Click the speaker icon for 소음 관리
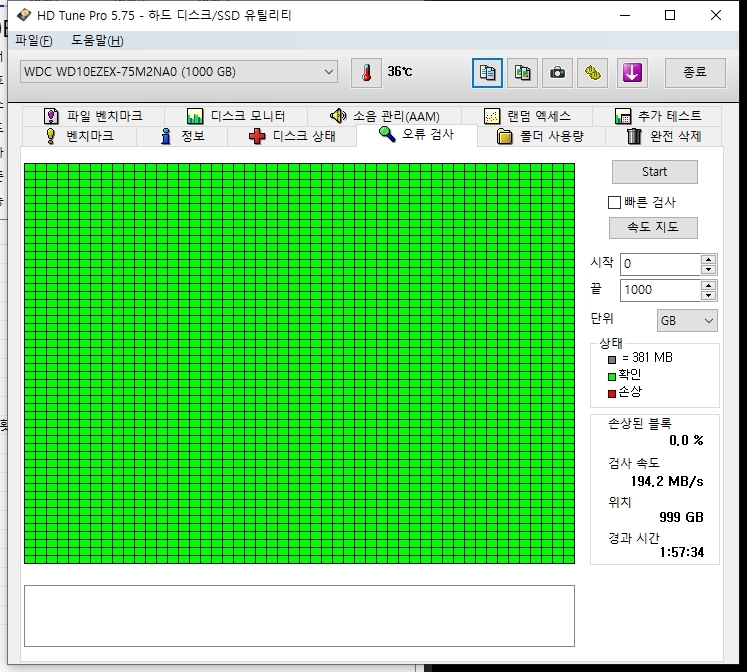 click(x=338, y=116)
